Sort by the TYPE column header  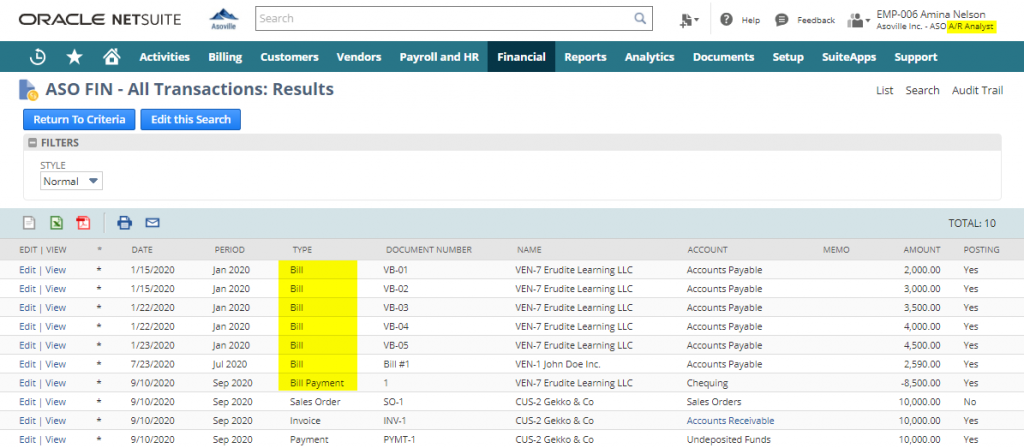pos(302,249)
